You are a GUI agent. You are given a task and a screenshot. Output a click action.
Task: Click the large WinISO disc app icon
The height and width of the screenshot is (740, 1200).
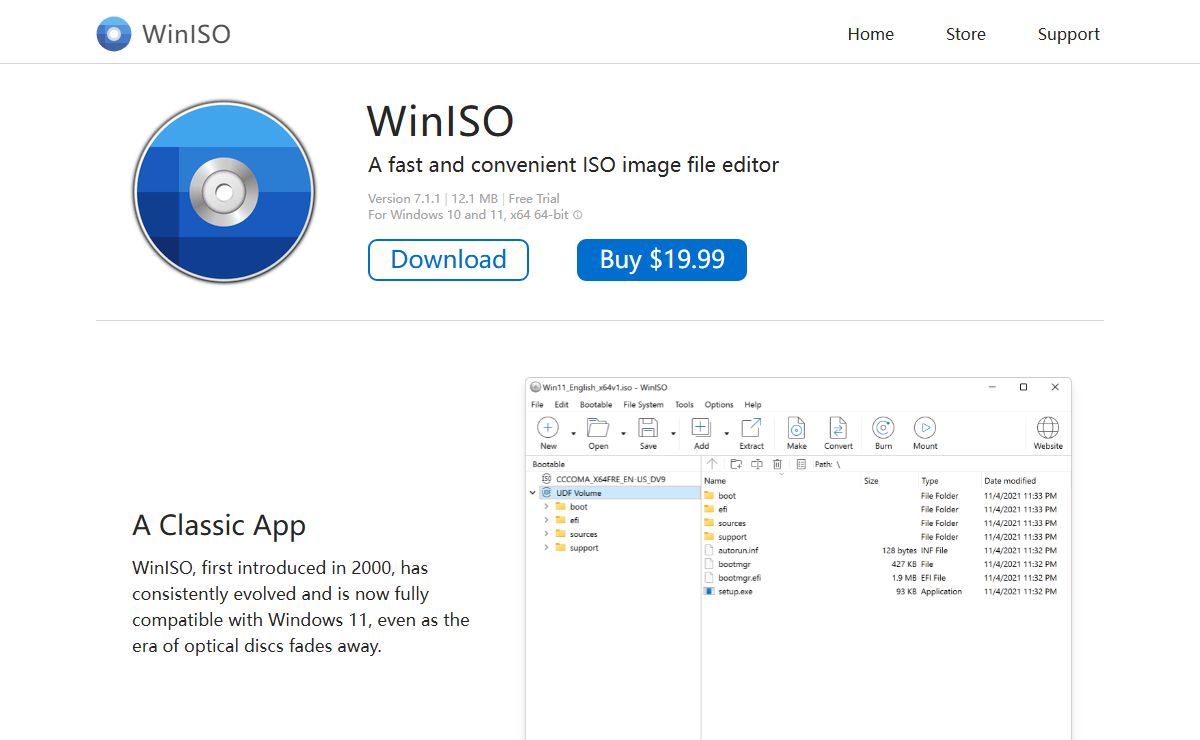224,192
